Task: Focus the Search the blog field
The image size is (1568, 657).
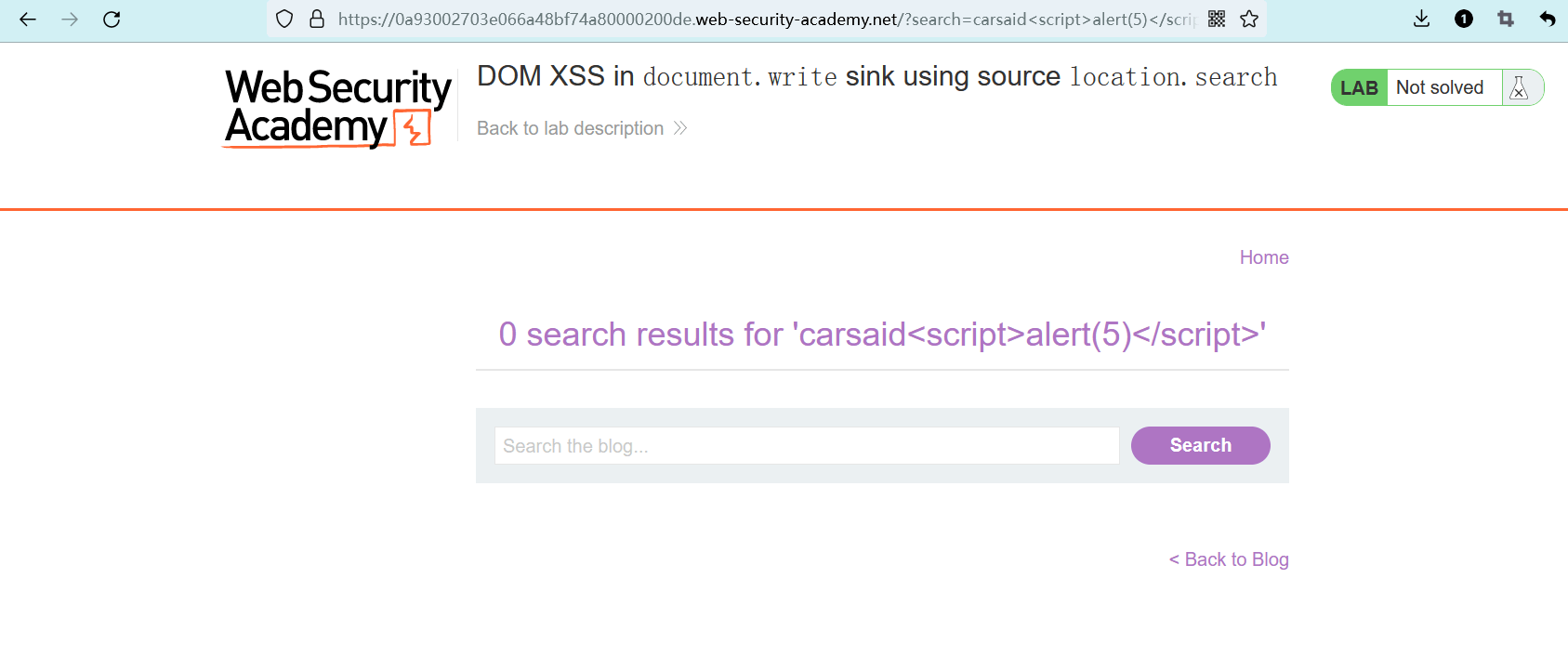Action: 806,446
